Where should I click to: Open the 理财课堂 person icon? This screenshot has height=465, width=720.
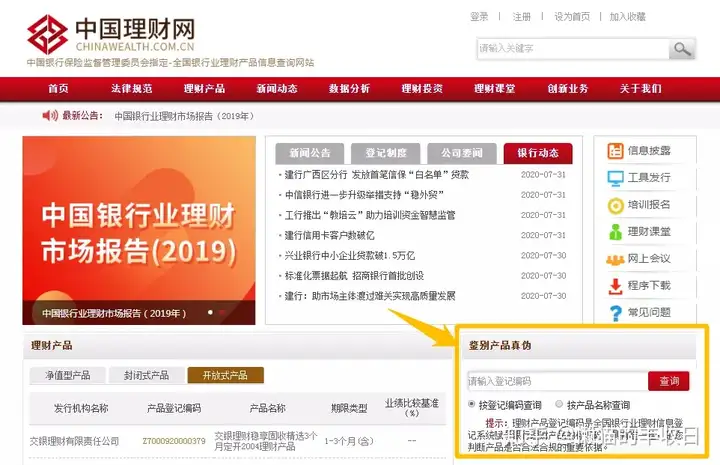pos(615,232)
